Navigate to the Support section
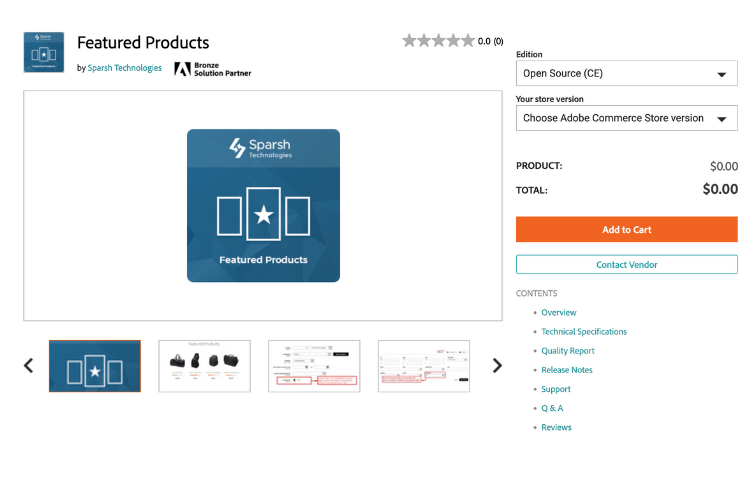This screenshot has height=500, width=750. tap(556, 389)
